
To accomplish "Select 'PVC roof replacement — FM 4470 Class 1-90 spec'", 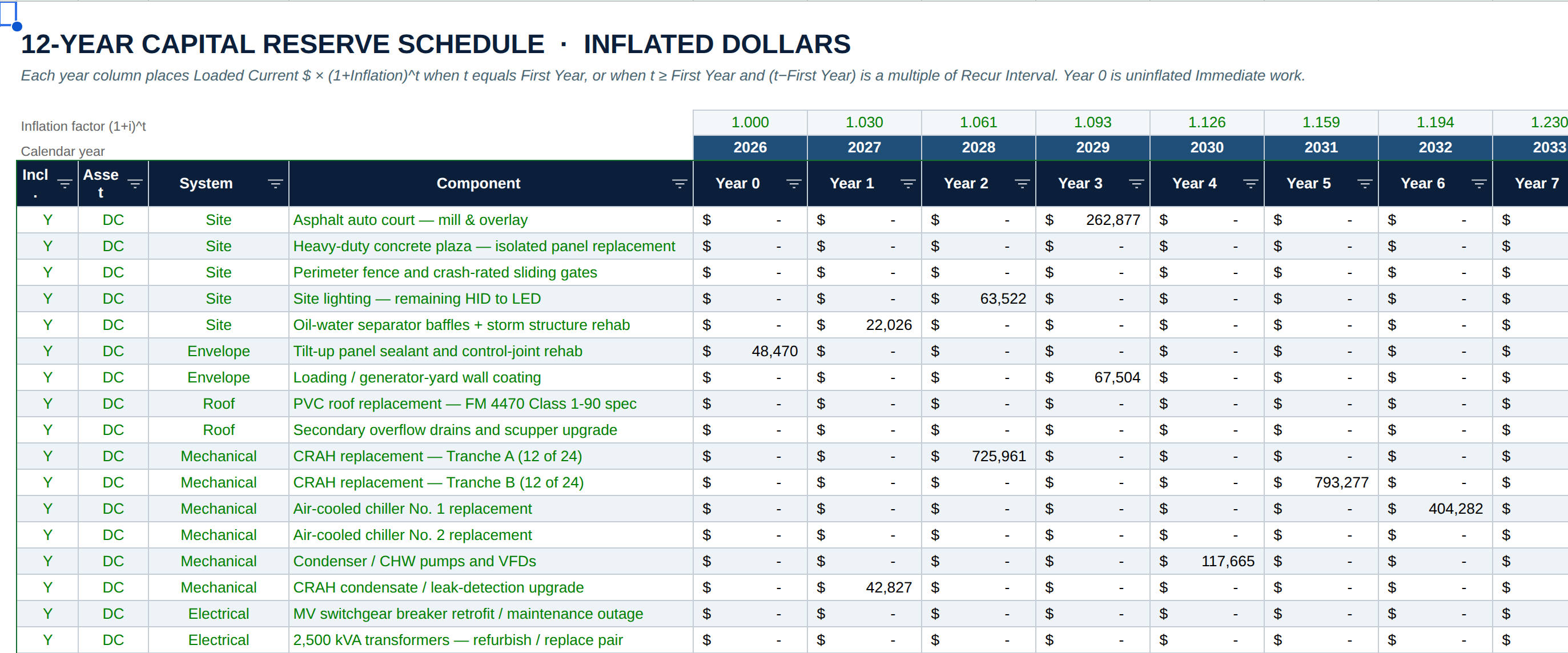I will click(x=490, y=404).
